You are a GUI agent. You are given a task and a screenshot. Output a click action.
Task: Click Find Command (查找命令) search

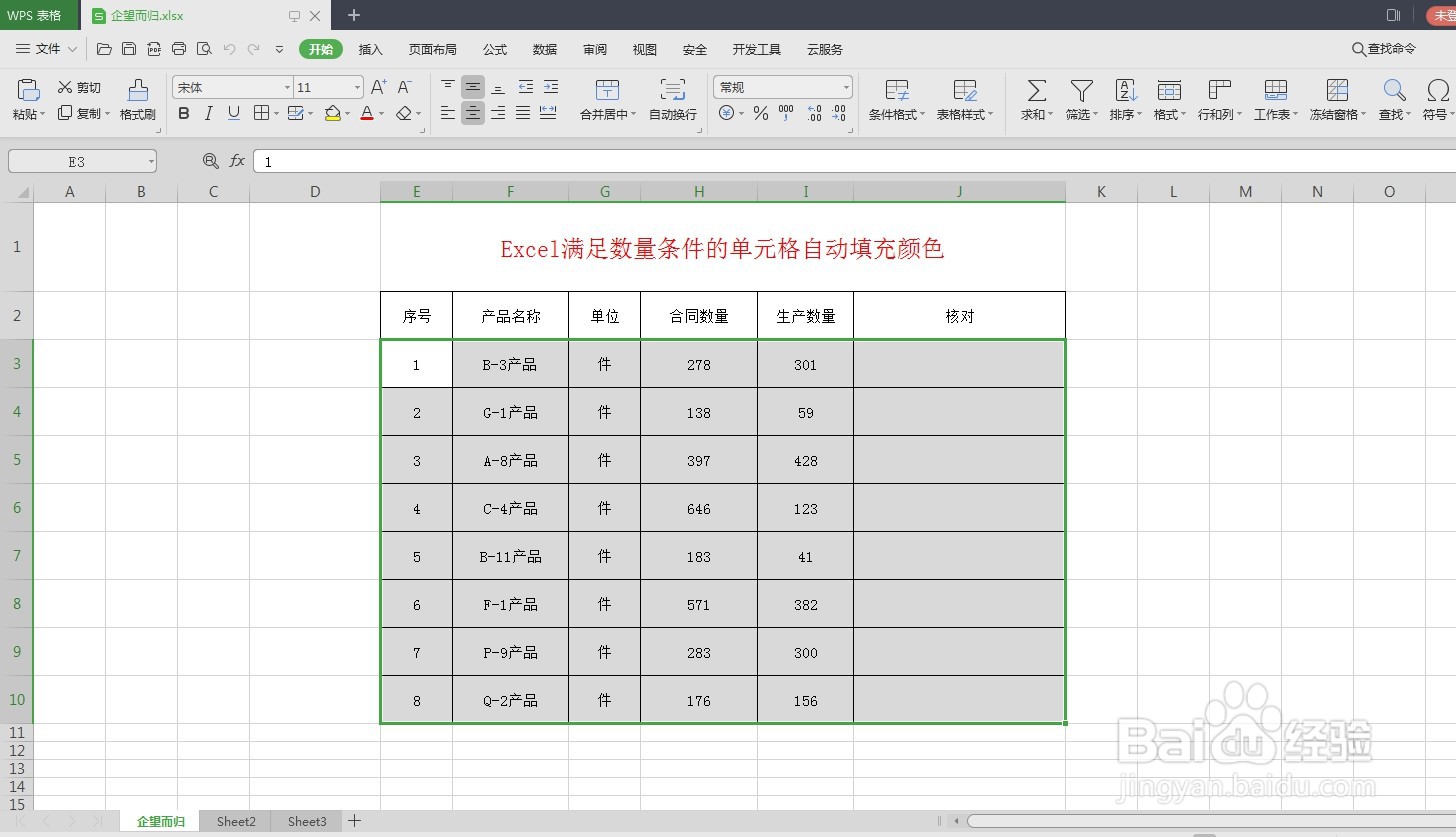pyautogui.click(x=1384, y=49)
